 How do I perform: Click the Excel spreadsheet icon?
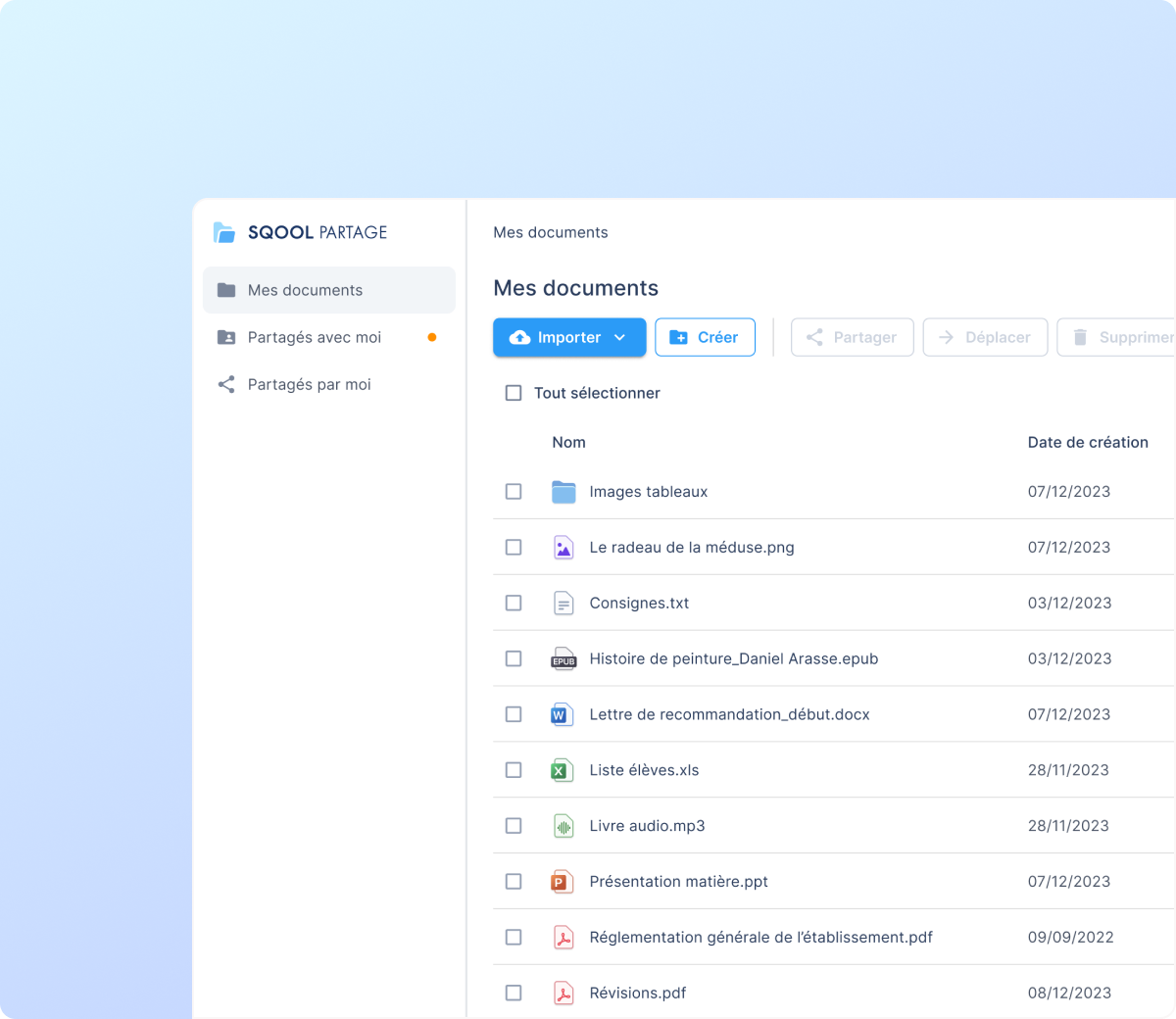pos(561,771)
